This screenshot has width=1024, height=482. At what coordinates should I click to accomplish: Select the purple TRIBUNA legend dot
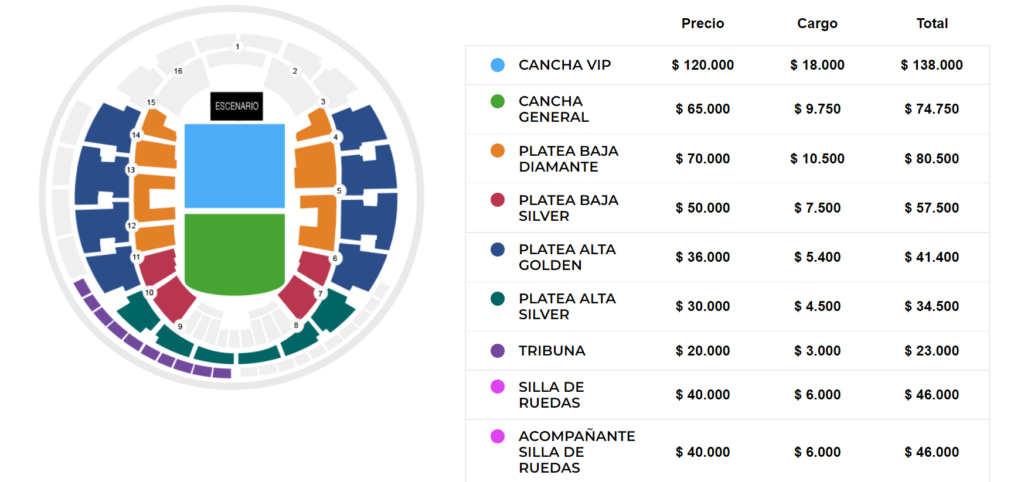pos(498,351)
